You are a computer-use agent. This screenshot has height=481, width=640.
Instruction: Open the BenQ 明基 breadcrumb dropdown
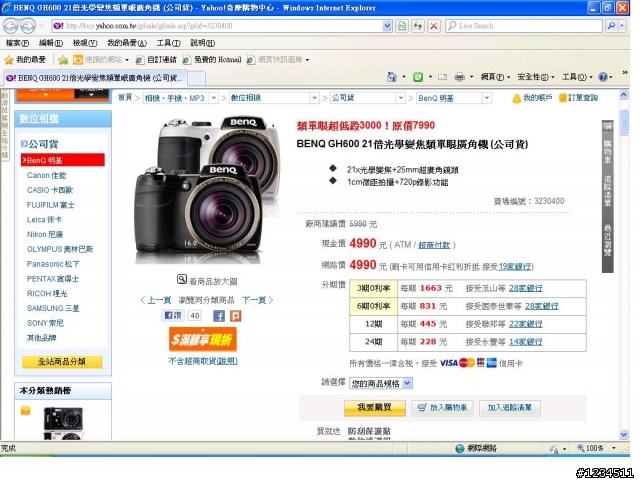[x=487, y=98]
